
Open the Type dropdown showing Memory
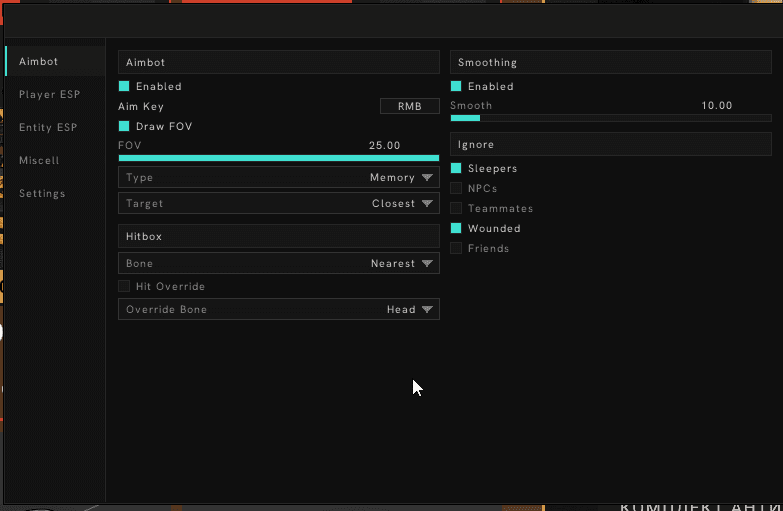(279, 177)
